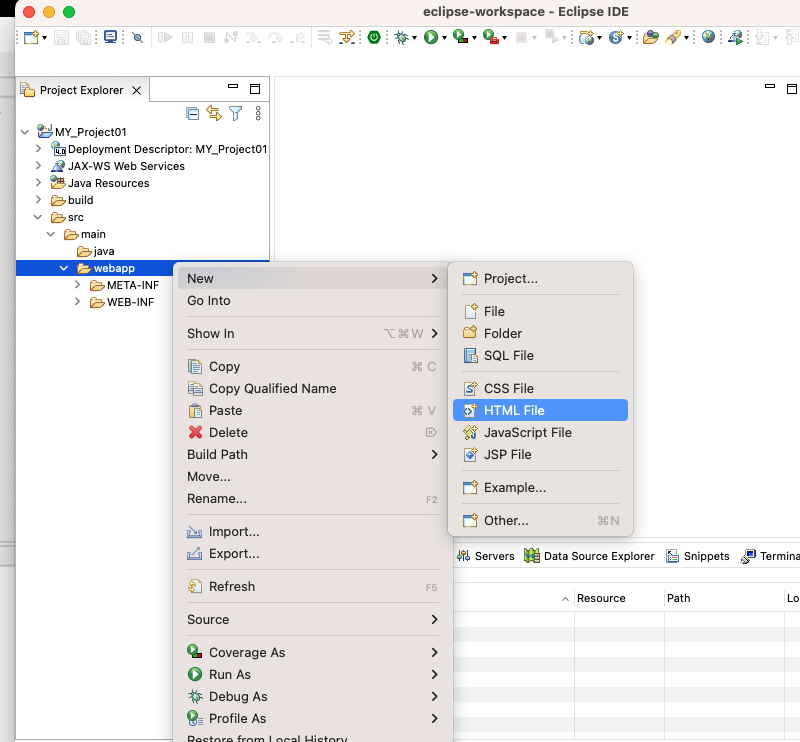
Task: Expand the WEB-INF folder
Action: tap(77, 301)
